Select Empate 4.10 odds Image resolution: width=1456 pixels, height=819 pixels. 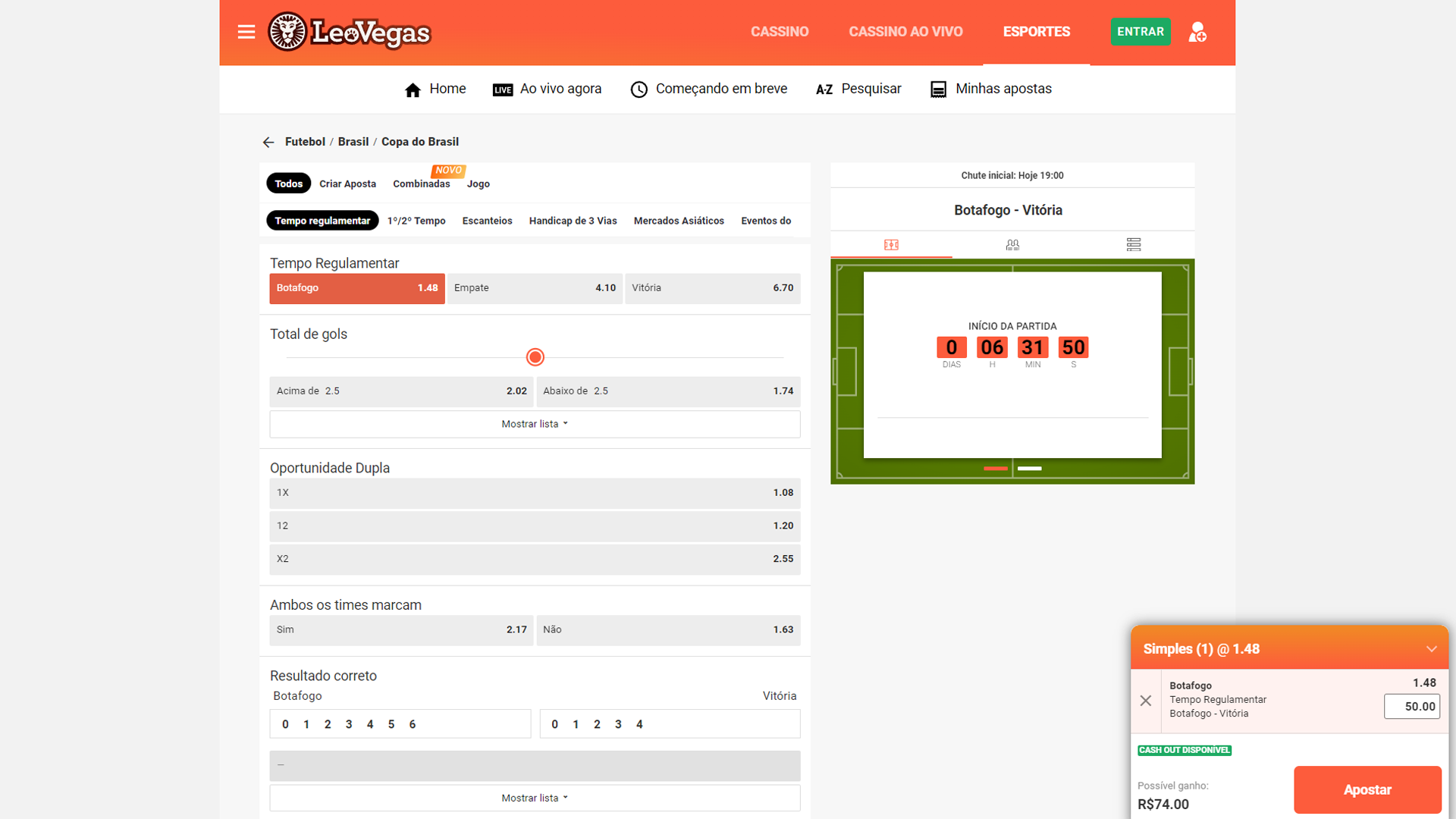535,288
